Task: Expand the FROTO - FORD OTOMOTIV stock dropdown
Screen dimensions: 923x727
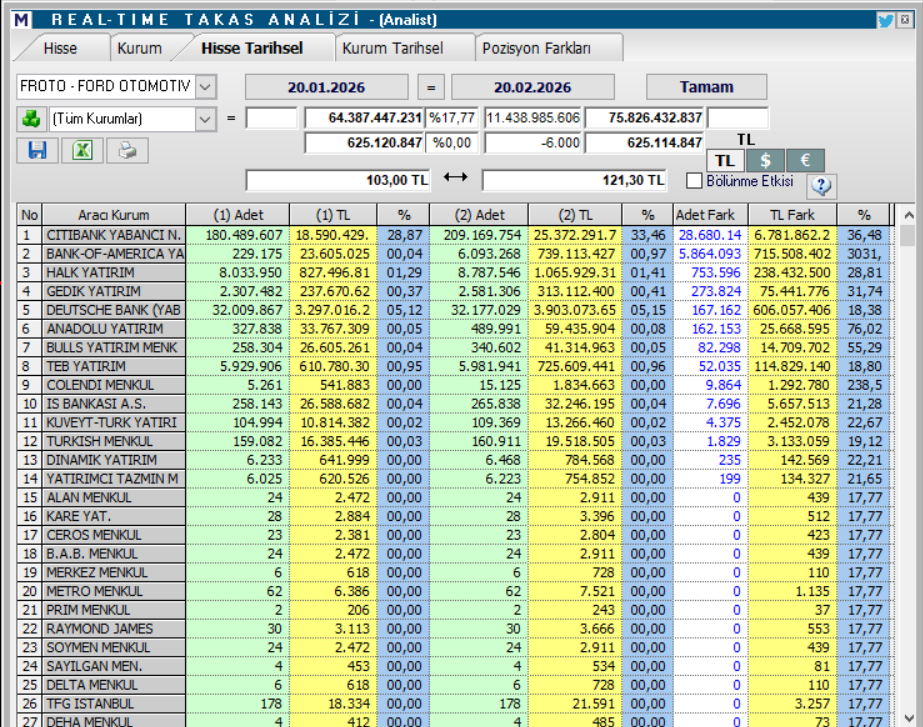Action: click(206, 87)
